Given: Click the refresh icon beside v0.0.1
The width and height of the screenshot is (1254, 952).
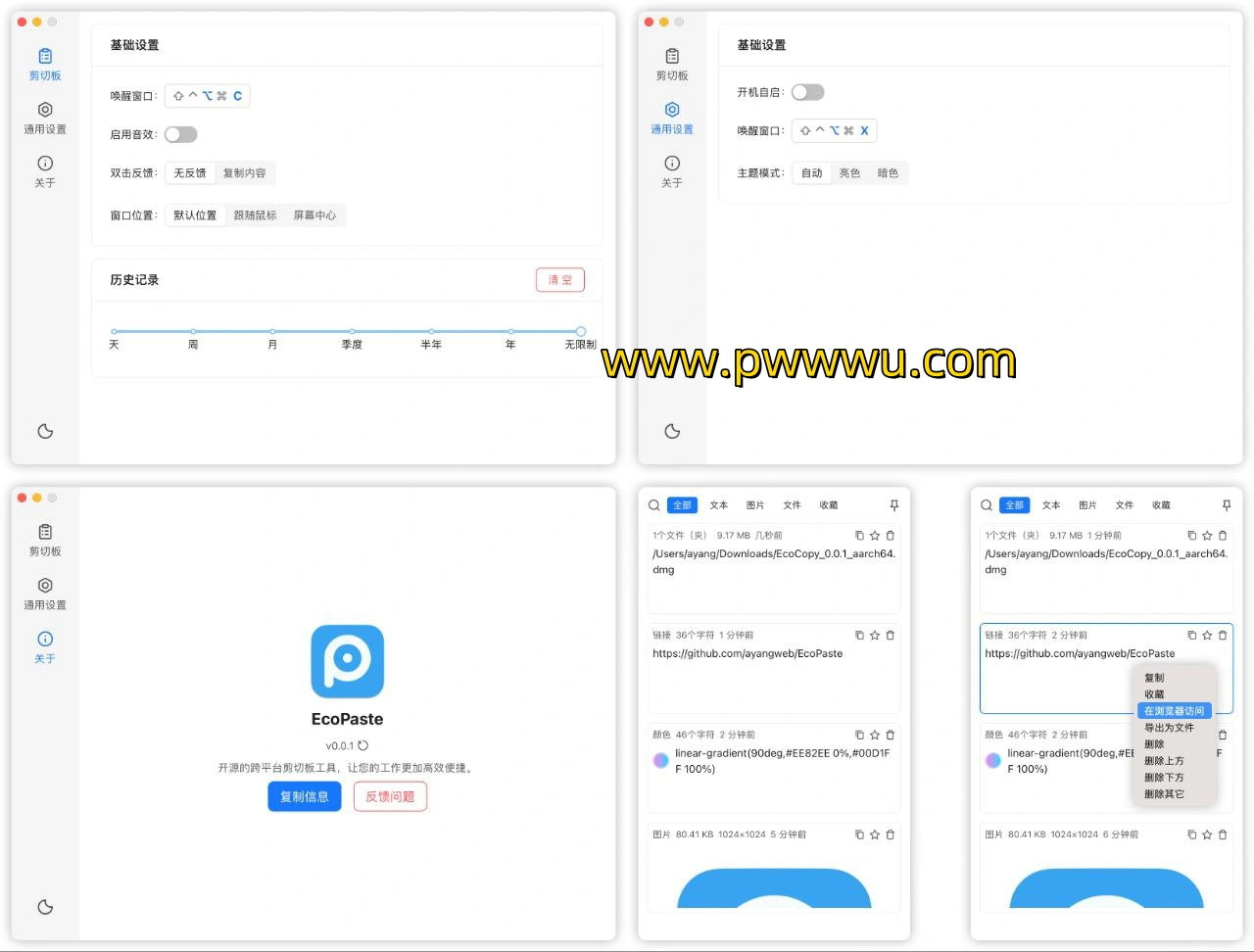Looking at the screenshot, I should 363,745.
